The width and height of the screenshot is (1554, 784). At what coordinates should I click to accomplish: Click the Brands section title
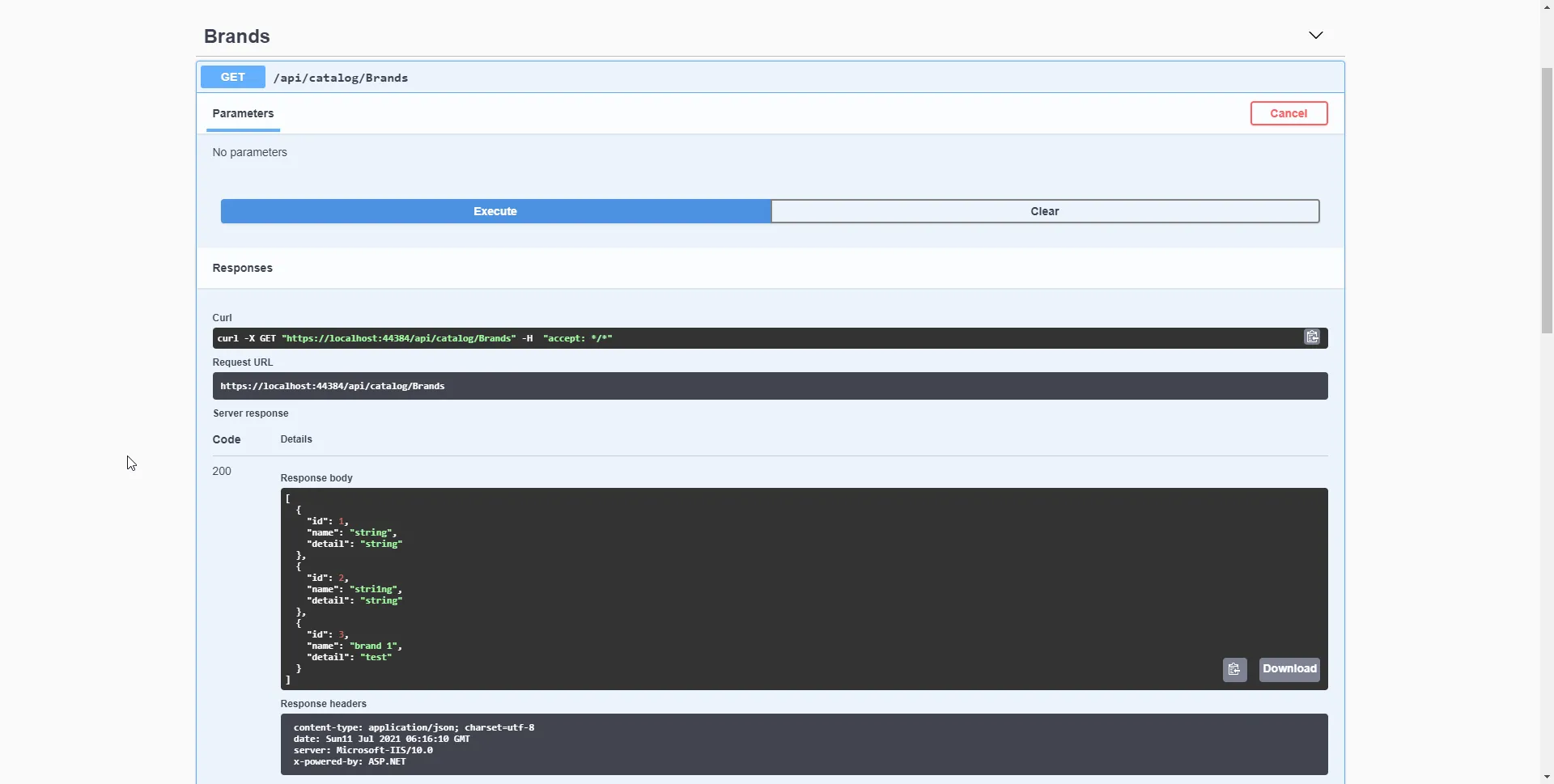click(236, 36)
